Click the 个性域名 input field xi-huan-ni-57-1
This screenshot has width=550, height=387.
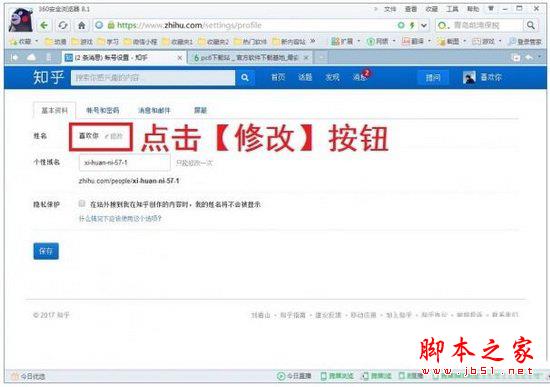point(125,162)
